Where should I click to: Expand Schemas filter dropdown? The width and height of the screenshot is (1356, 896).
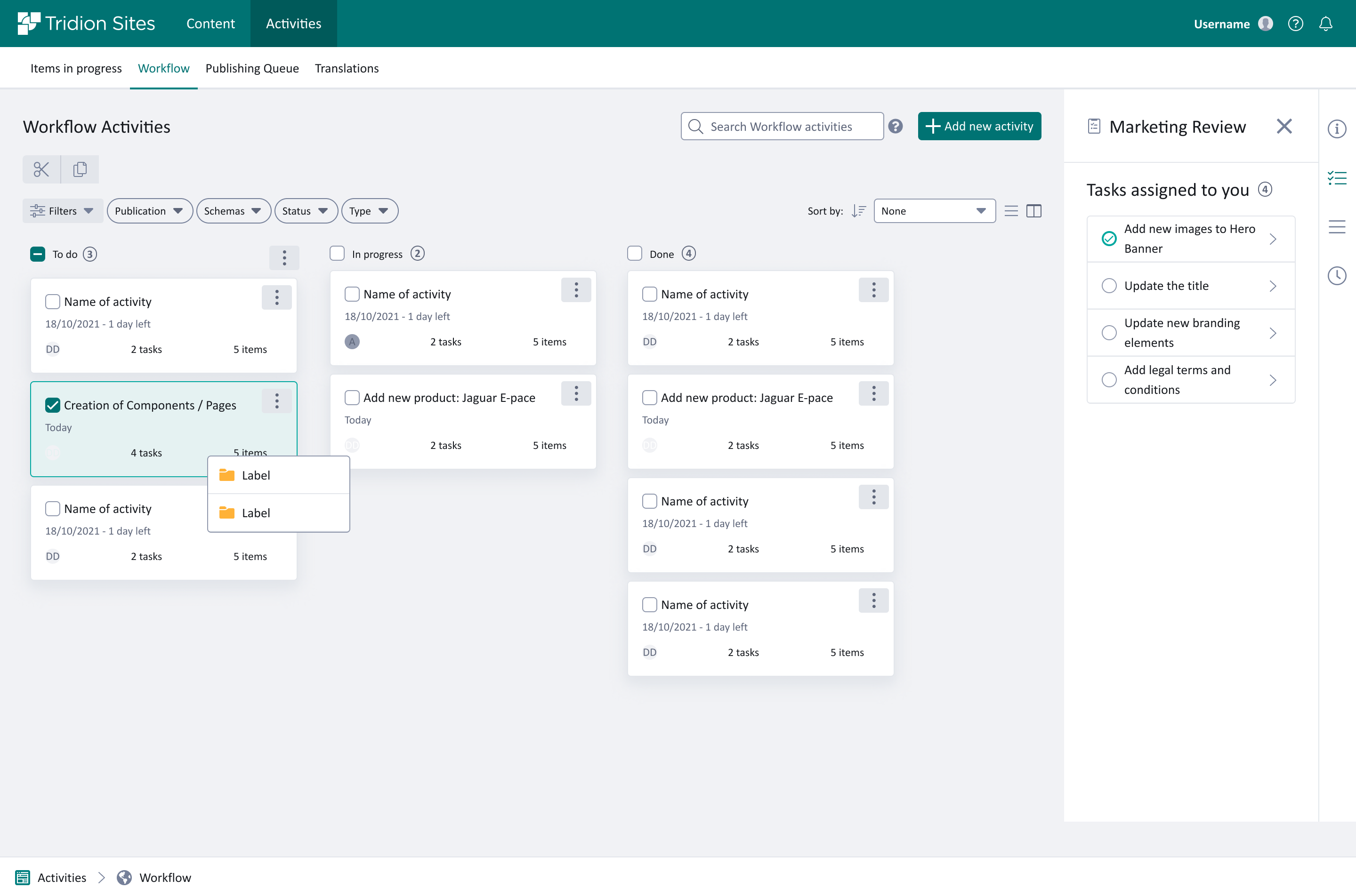pyautogui.click(x=233, y=211)
